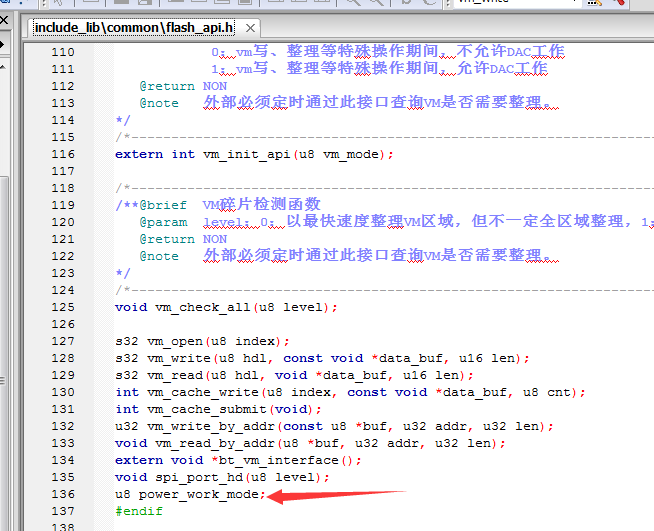Image resolution: width=654 pixels, height=531 pixels.
Task: Click the const keyword on line 130
Action: (367, 393)
